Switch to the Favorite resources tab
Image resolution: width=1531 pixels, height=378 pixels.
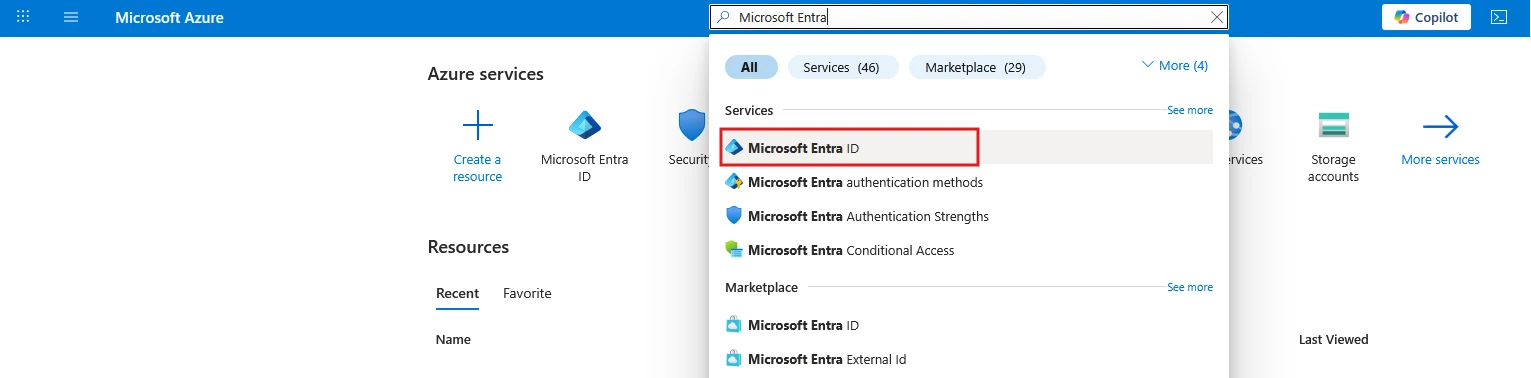pos(527,293)
